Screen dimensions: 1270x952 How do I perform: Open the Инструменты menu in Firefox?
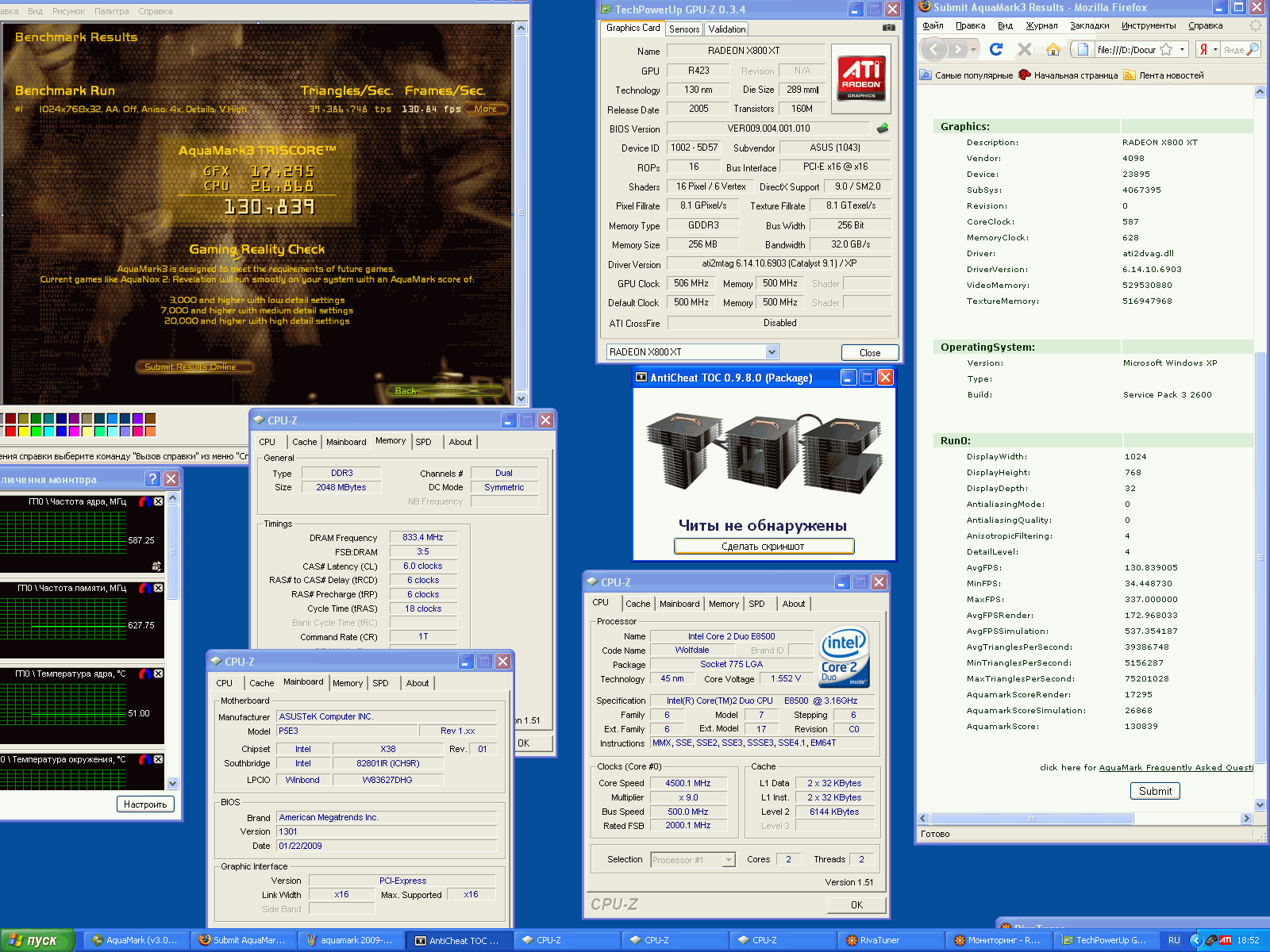[x=1149, y=25]
